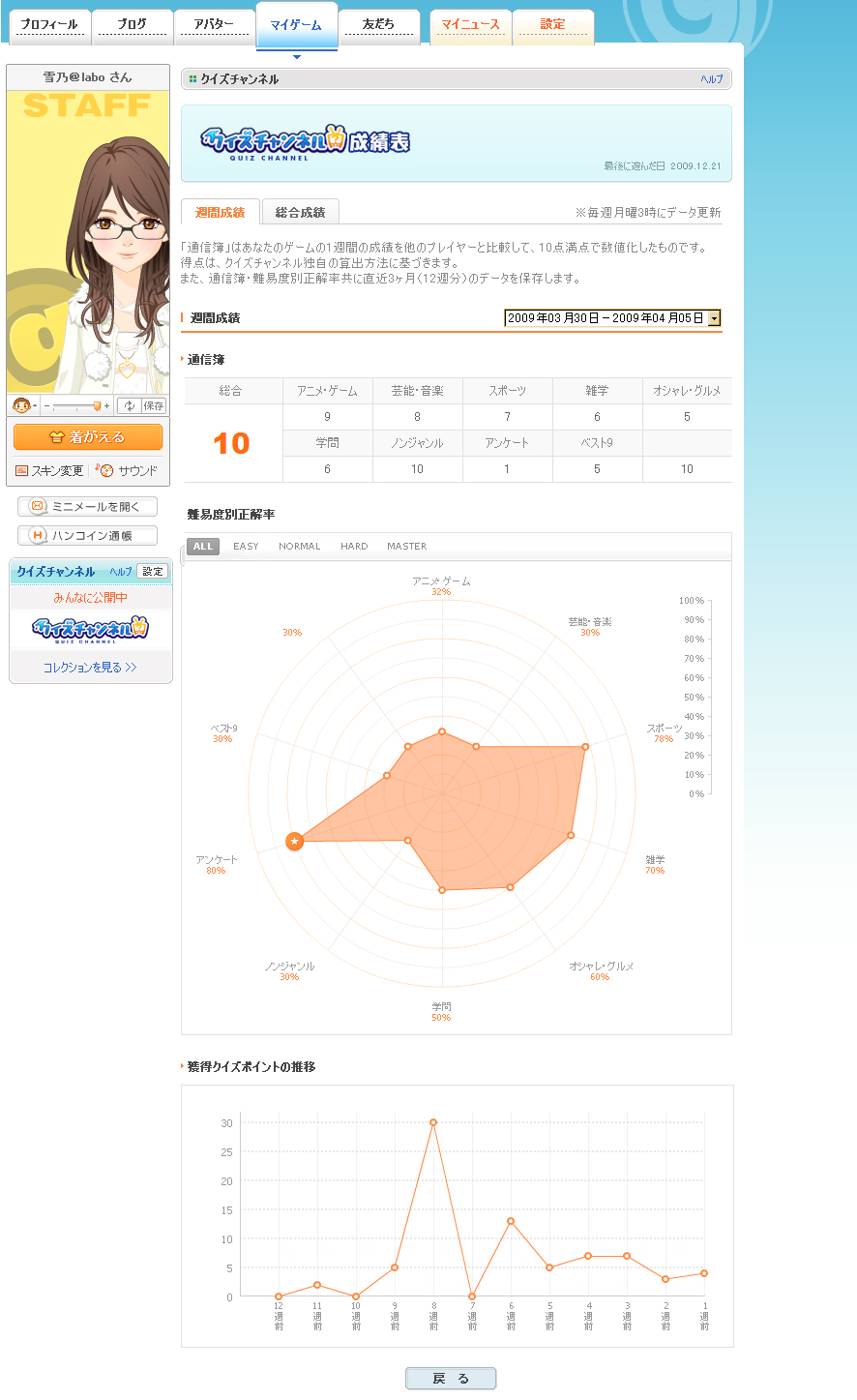The width and height of the screenshot is (857, 1400).
Task: Select the ALL difficulty filter
Action: (203, 547)
